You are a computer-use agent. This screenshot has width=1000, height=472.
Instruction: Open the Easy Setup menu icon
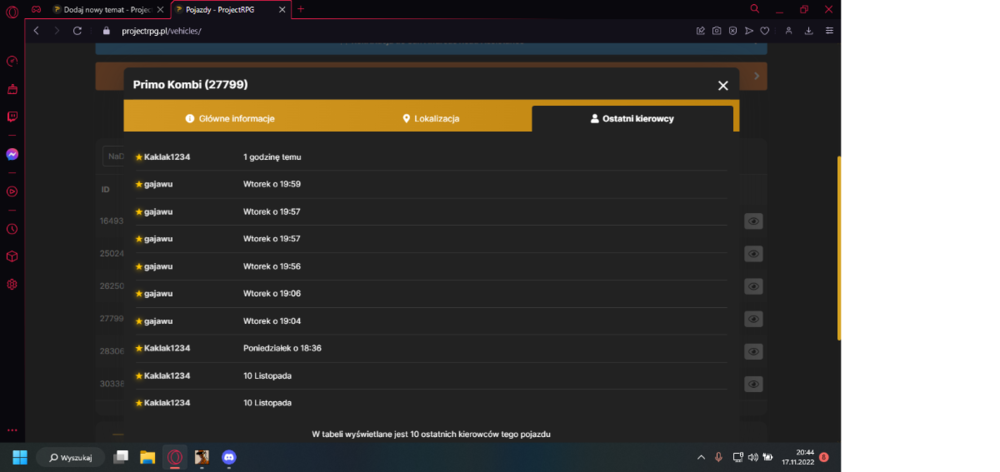point(829,31)
